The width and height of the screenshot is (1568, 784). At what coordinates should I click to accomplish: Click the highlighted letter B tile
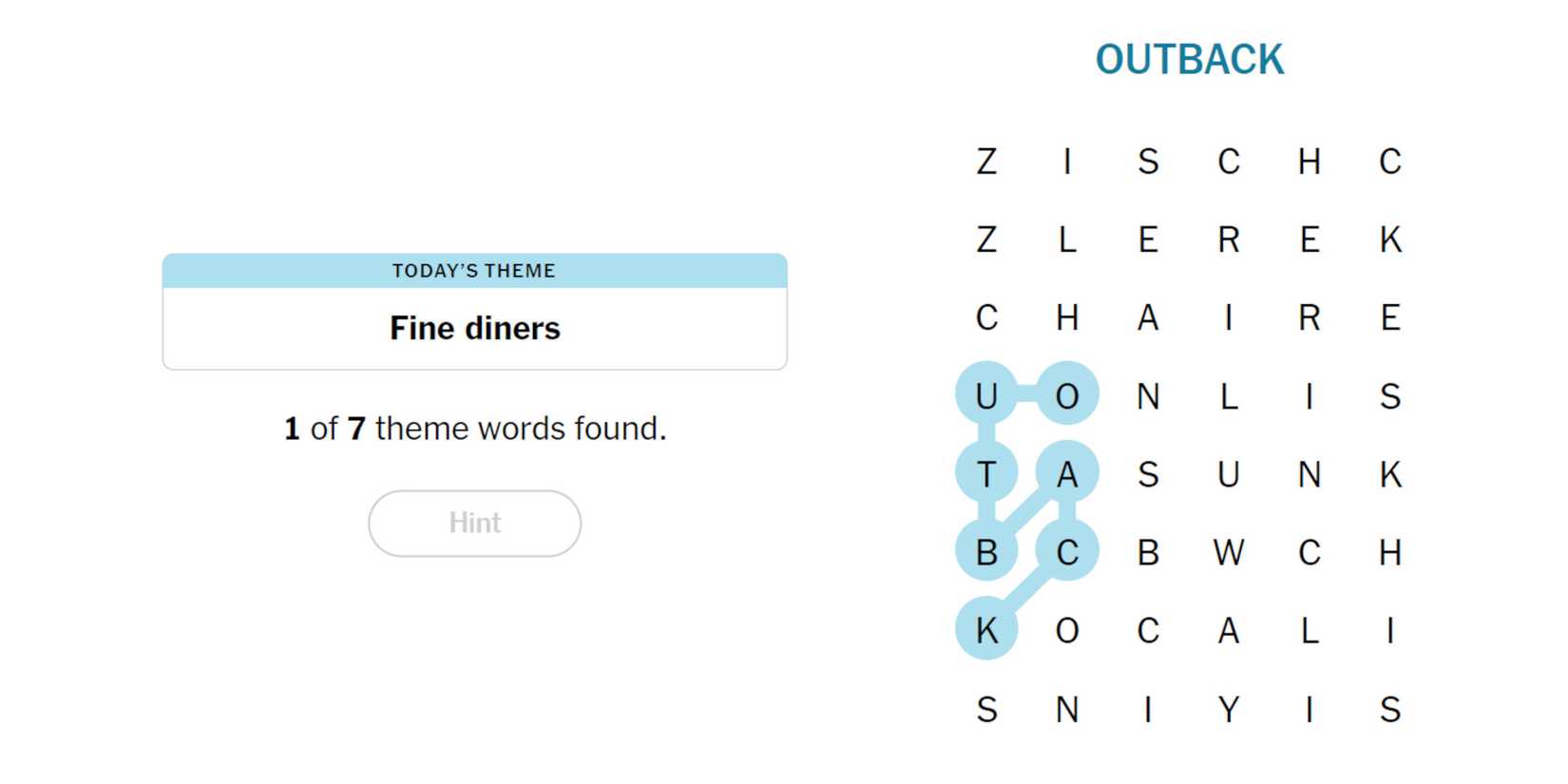(986, 551)
